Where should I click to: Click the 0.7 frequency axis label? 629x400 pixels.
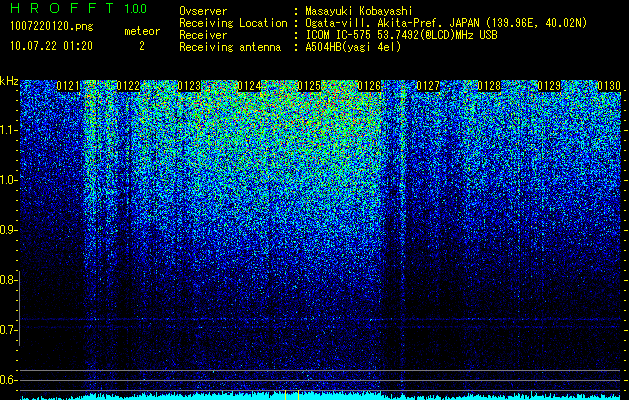8,330
